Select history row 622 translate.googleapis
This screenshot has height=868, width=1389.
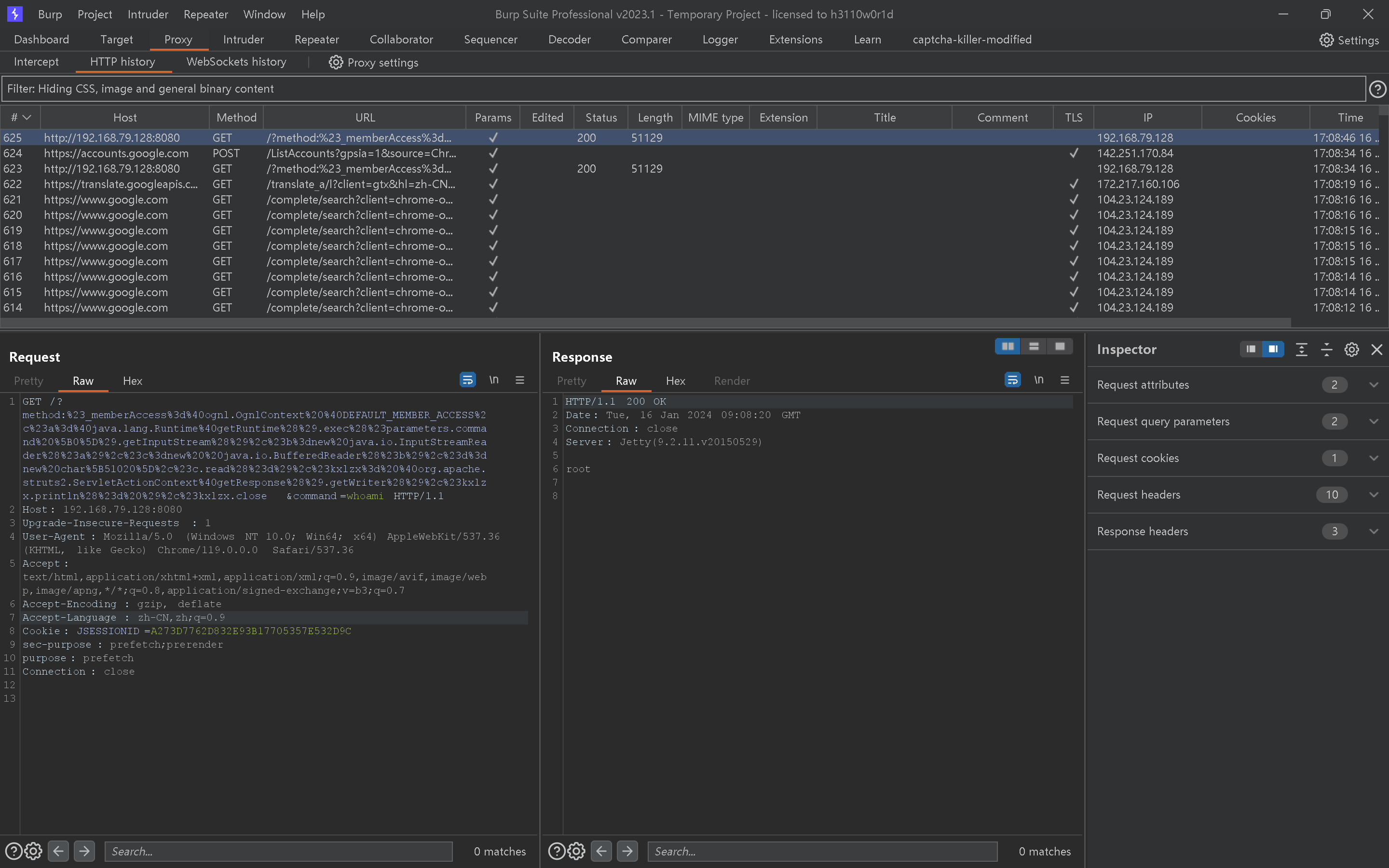click(x=689, y=184)
